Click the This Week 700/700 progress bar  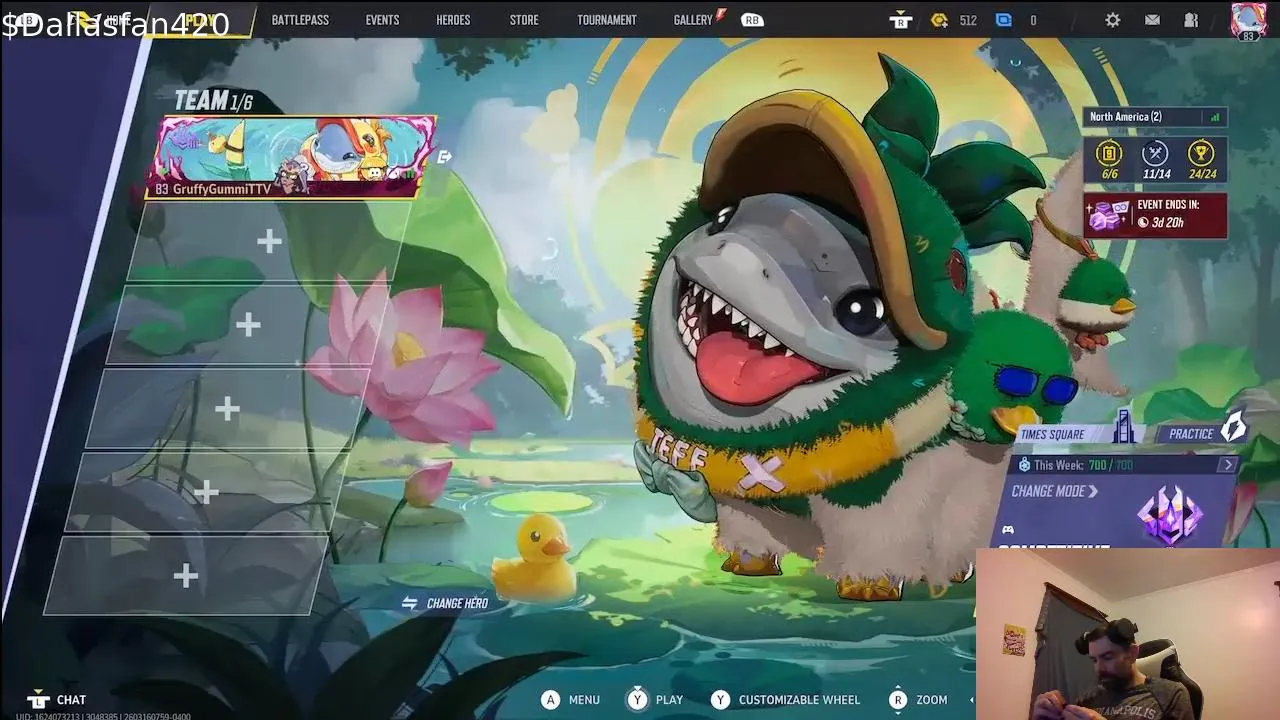(x=1126, y=465)
